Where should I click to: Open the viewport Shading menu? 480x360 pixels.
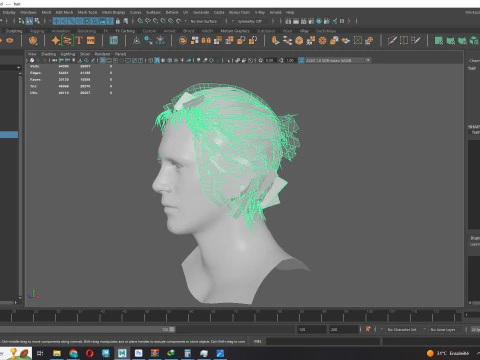point(48,54)
